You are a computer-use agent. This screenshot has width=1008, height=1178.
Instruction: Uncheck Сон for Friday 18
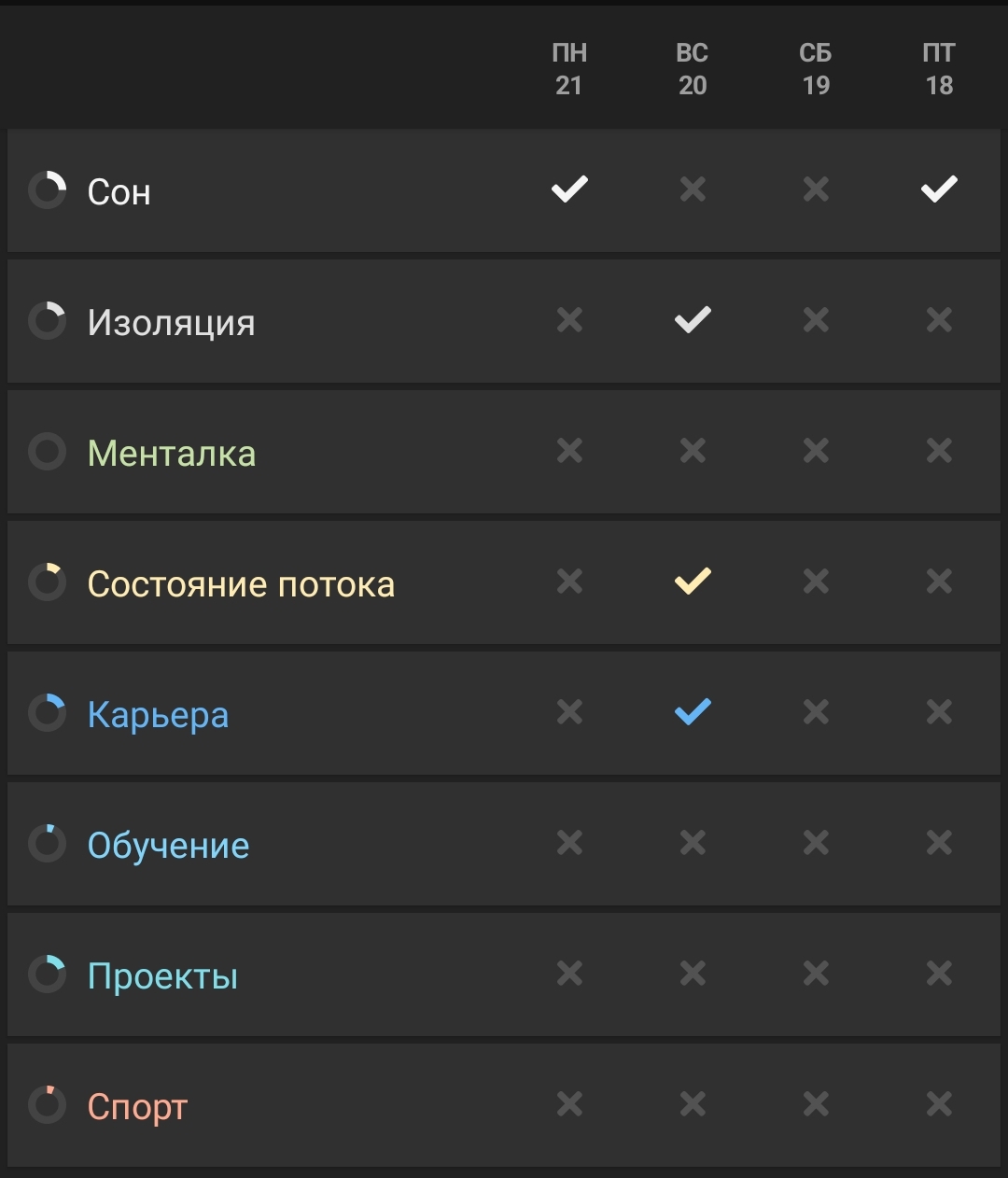[939, 189]
